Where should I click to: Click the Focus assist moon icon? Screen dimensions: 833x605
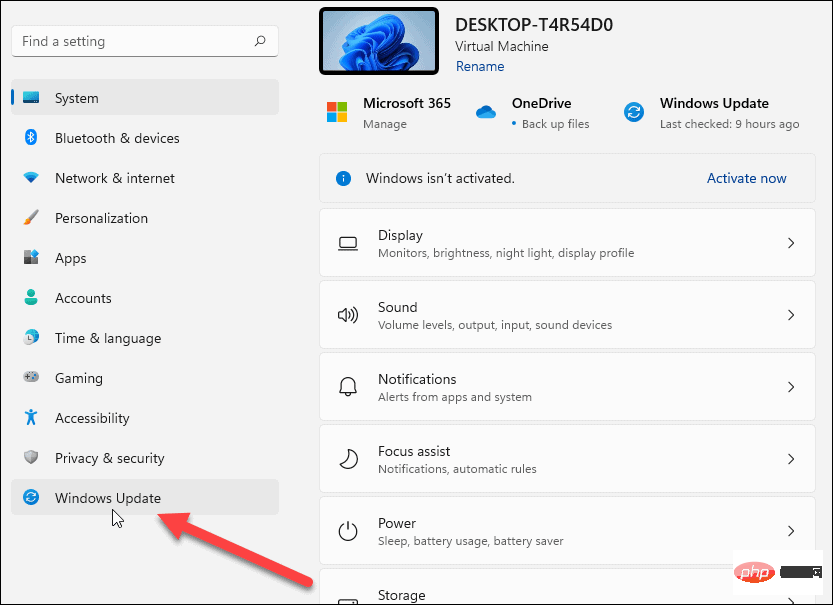point(348,459)
